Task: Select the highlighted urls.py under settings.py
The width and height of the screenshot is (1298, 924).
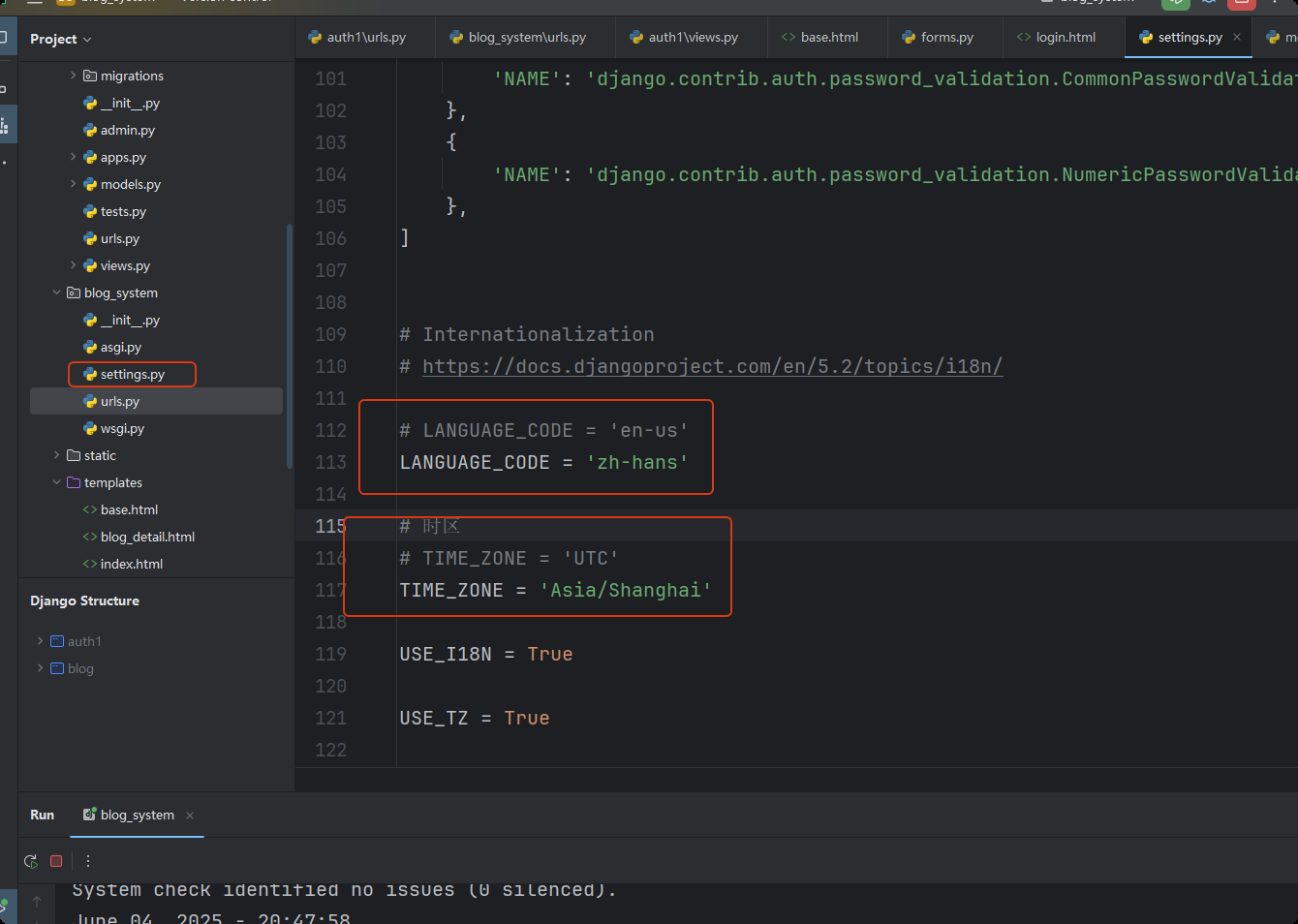Action: (156, 401)
